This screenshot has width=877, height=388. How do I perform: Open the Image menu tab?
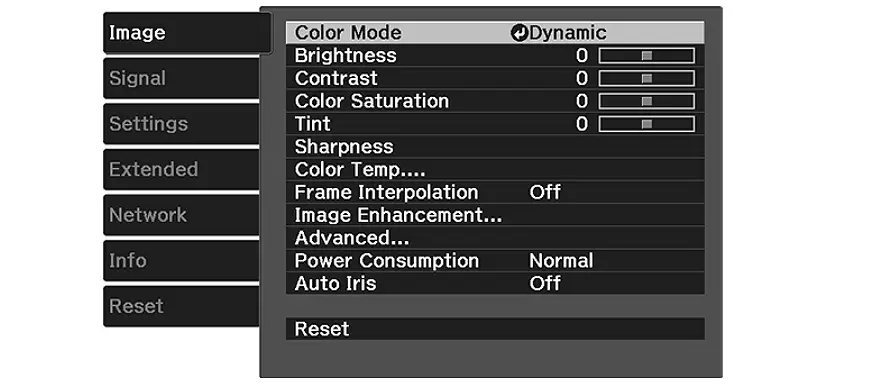187,33
